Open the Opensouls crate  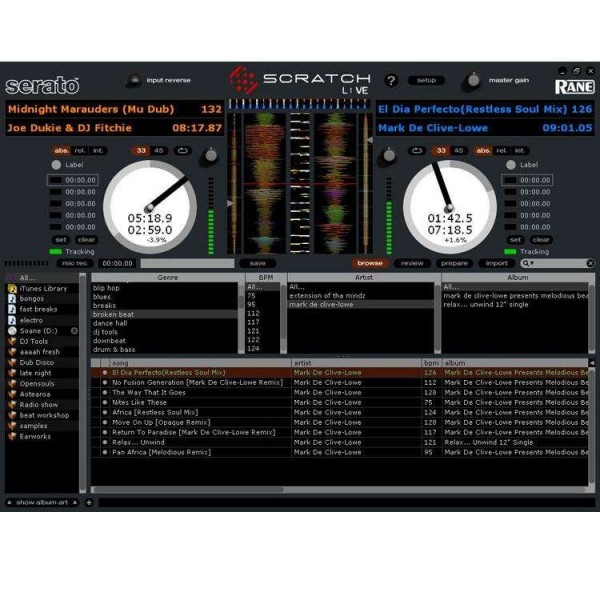tap(42, 383)
